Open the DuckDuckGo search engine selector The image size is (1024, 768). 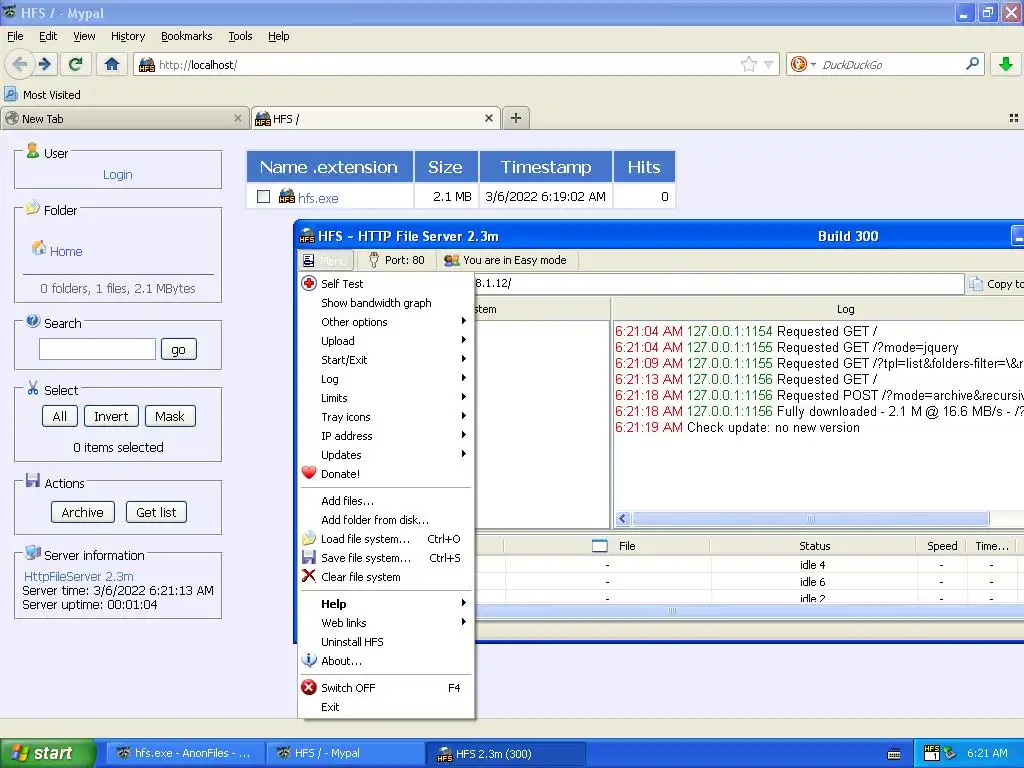803,64
